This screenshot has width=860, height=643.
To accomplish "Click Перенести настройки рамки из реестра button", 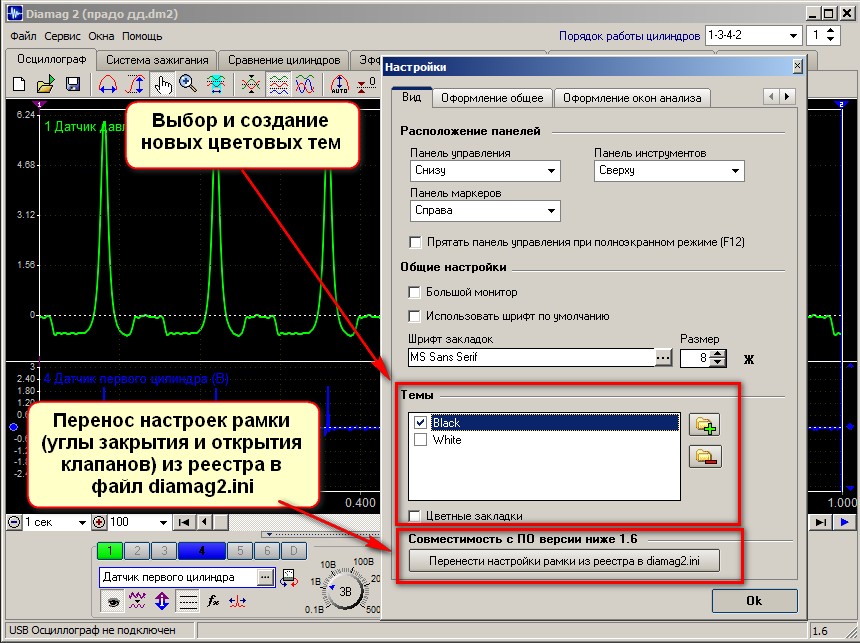I will (x=564, y=561).
